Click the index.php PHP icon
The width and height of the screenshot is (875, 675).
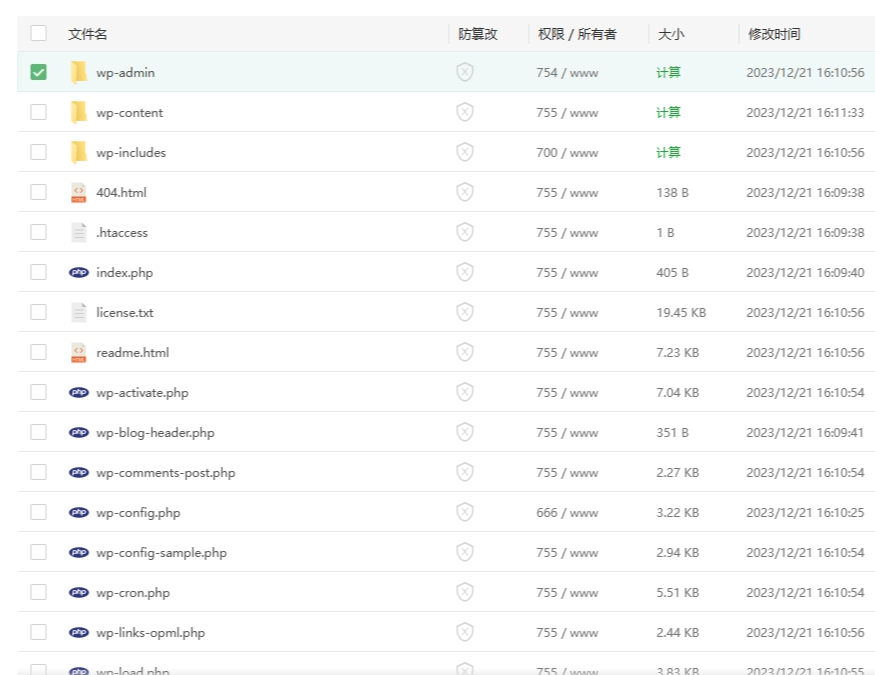(x=79, y=272)
